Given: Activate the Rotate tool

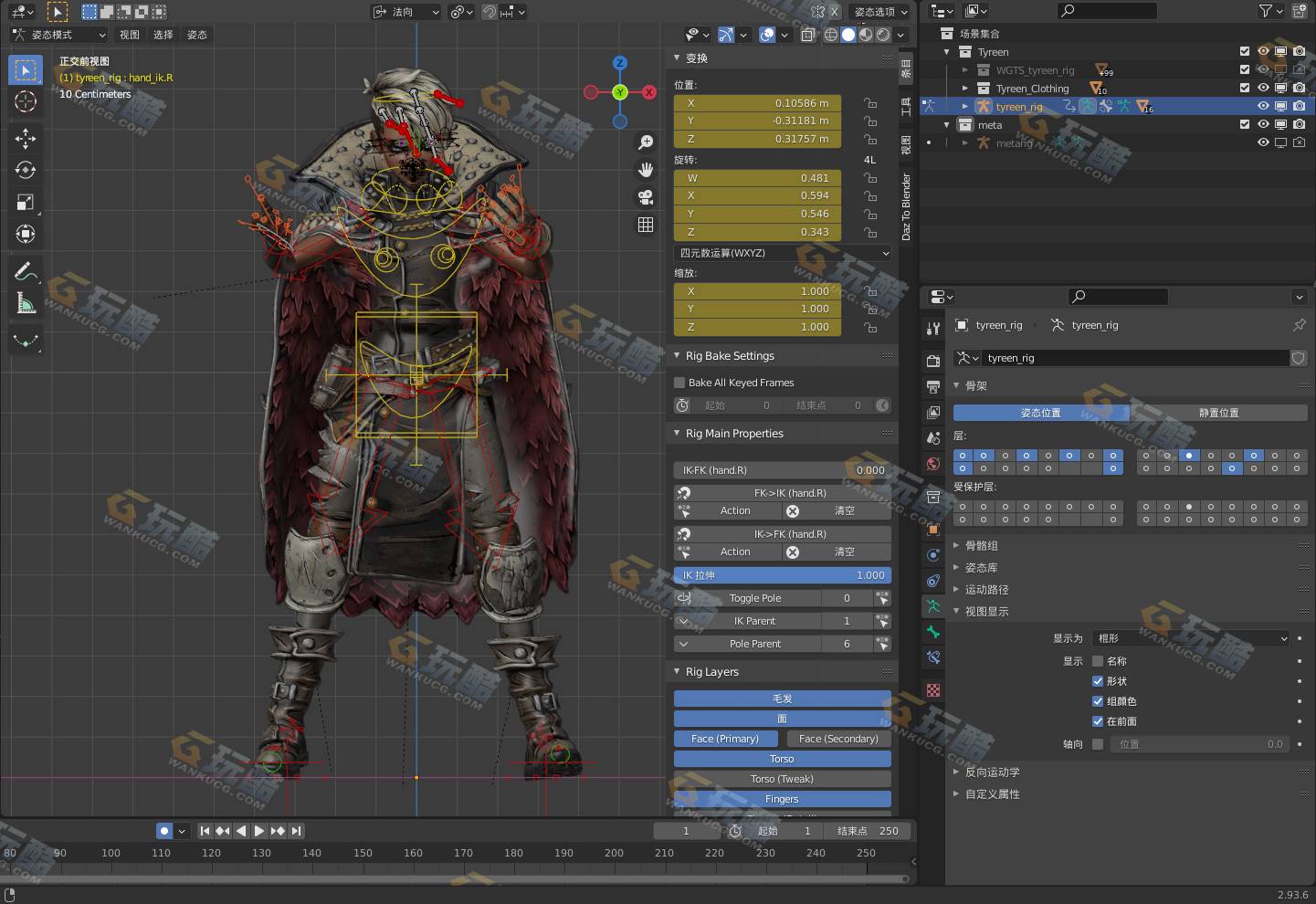Looking at the screenshot, I should pos(26,170).
